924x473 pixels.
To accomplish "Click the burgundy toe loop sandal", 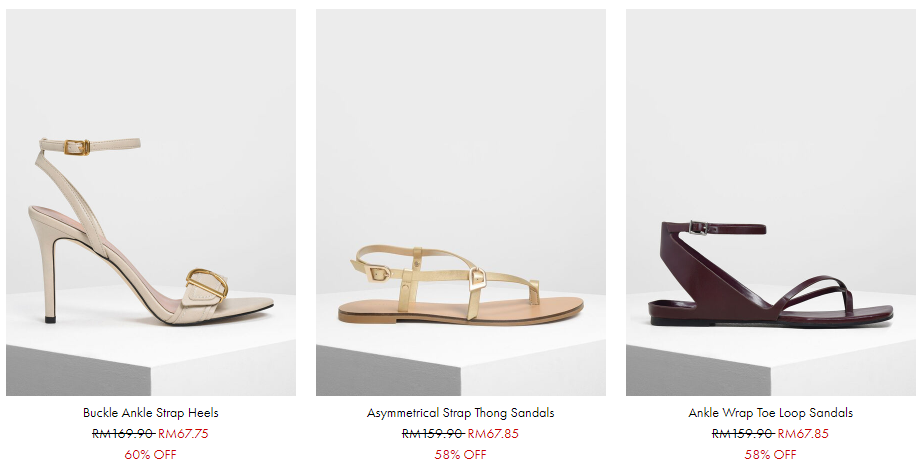I will click(770, 273).
